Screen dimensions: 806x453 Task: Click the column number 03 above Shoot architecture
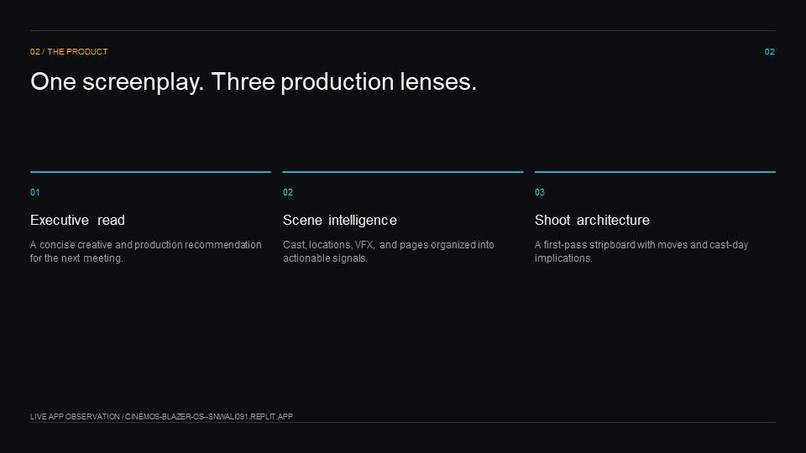coord(540,192)
